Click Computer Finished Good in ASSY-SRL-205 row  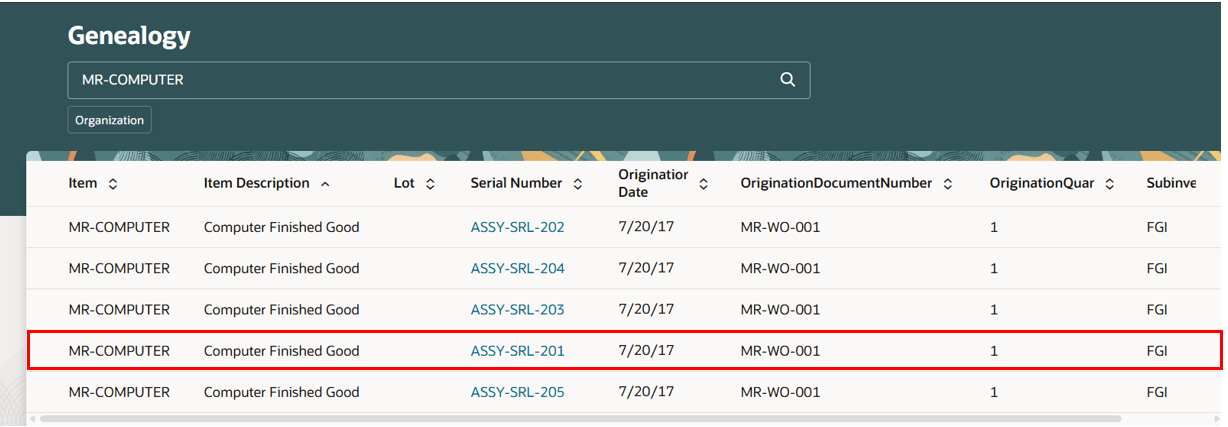coord(281,392)
